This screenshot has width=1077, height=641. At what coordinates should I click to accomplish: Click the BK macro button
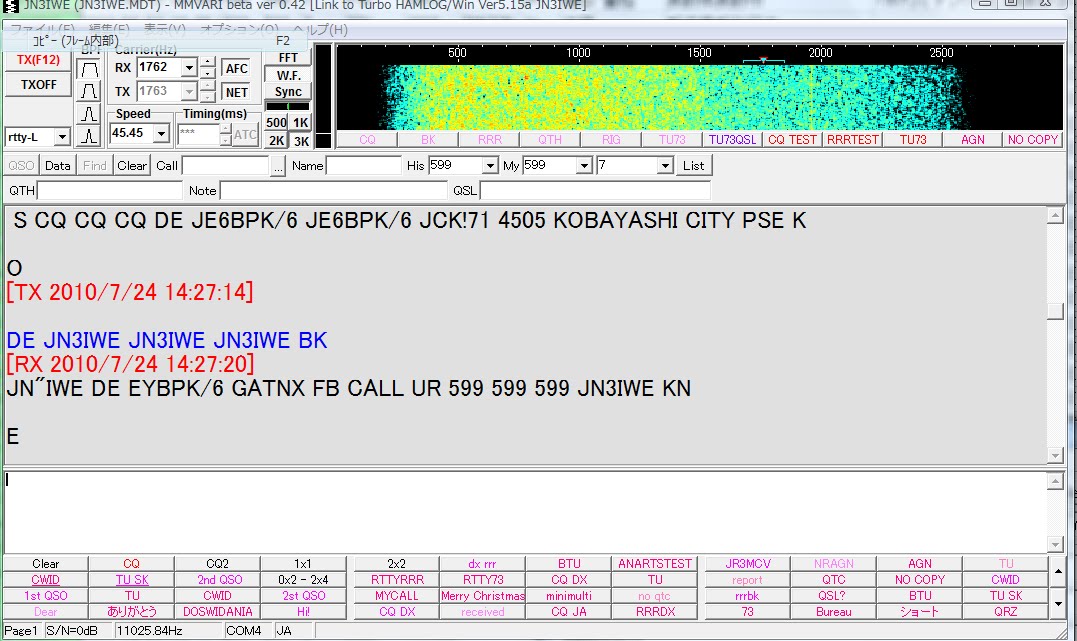click(429, 139)
